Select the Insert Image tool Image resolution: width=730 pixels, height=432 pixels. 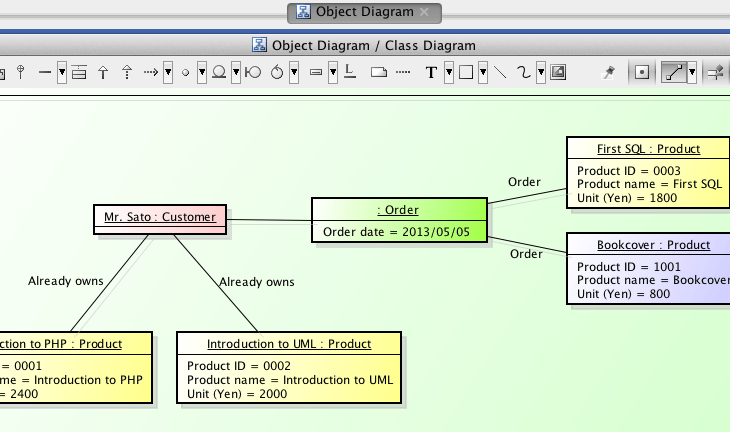pos(558,72)
